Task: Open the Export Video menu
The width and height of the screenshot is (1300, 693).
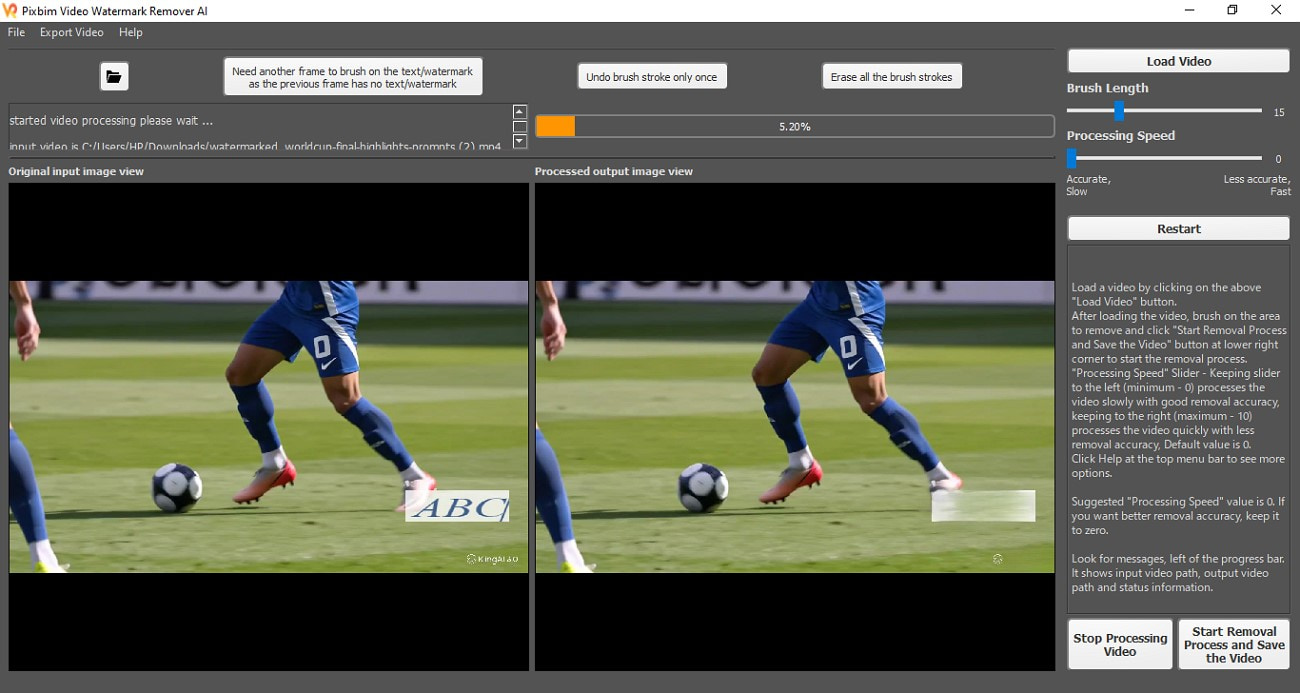Action: click(x=71, y=32)
